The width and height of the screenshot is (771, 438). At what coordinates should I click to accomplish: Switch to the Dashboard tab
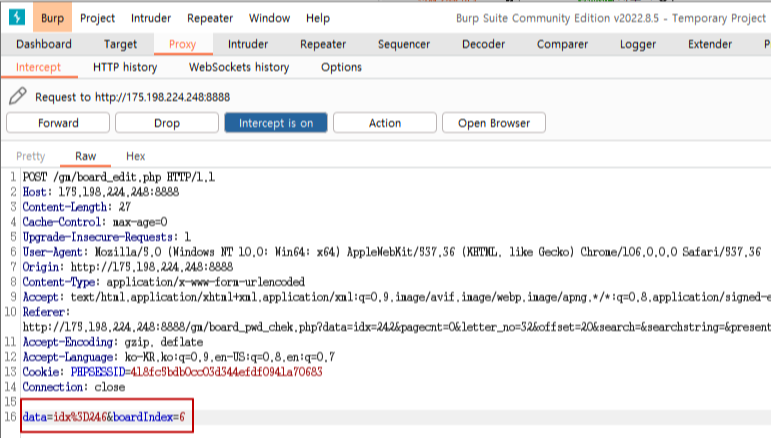(x=44, y=44)
